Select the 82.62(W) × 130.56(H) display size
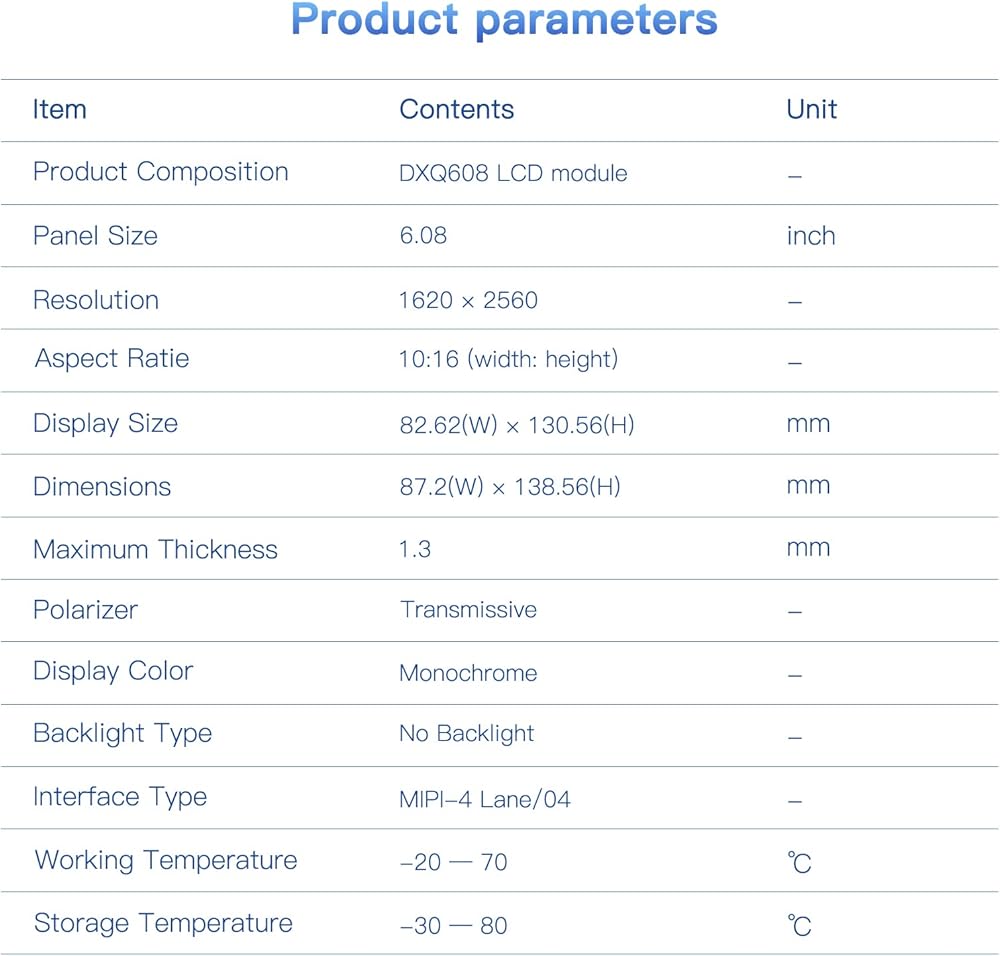 (517, 424)
